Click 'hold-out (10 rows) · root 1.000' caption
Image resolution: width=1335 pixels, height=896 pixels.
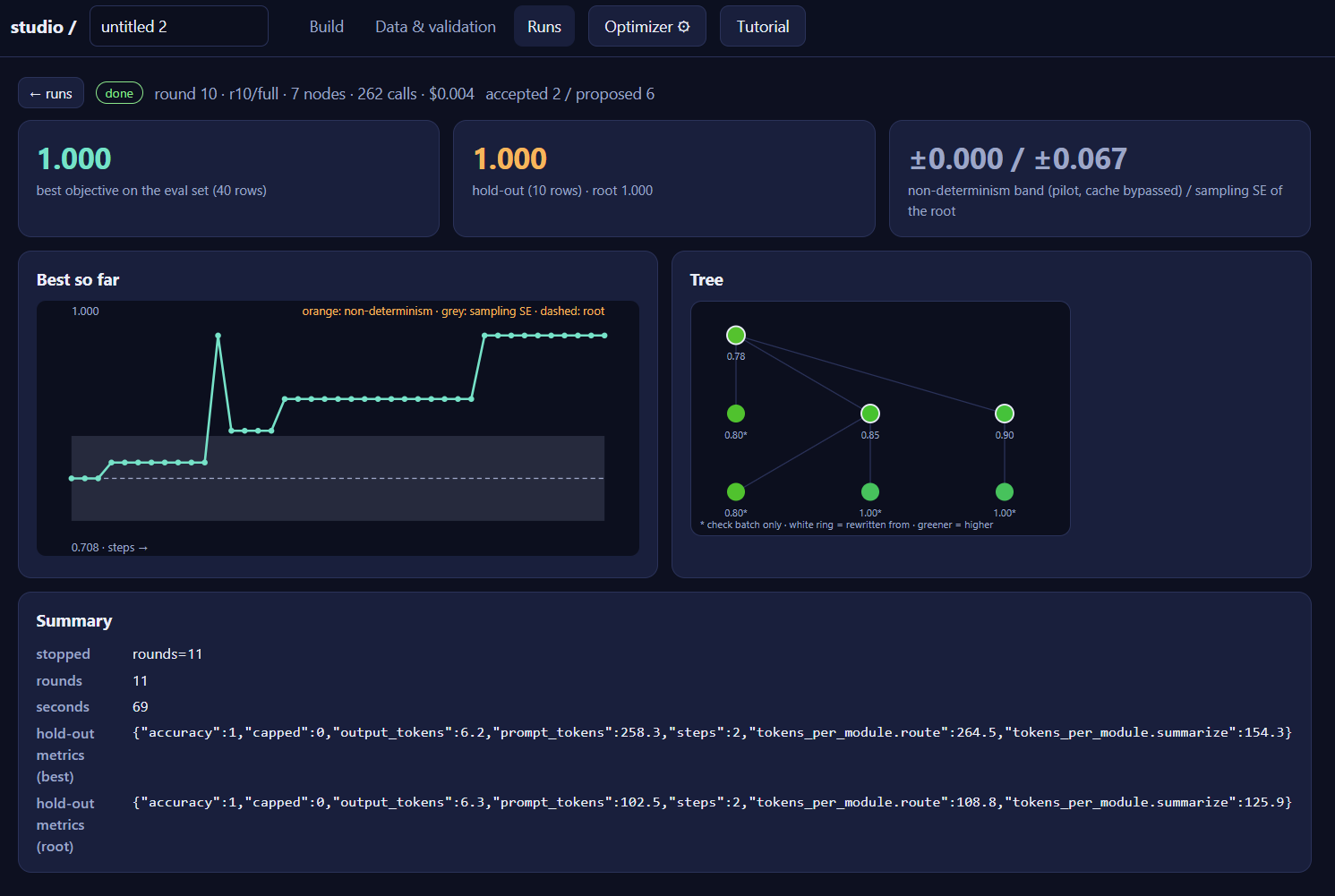click(562, 191)
